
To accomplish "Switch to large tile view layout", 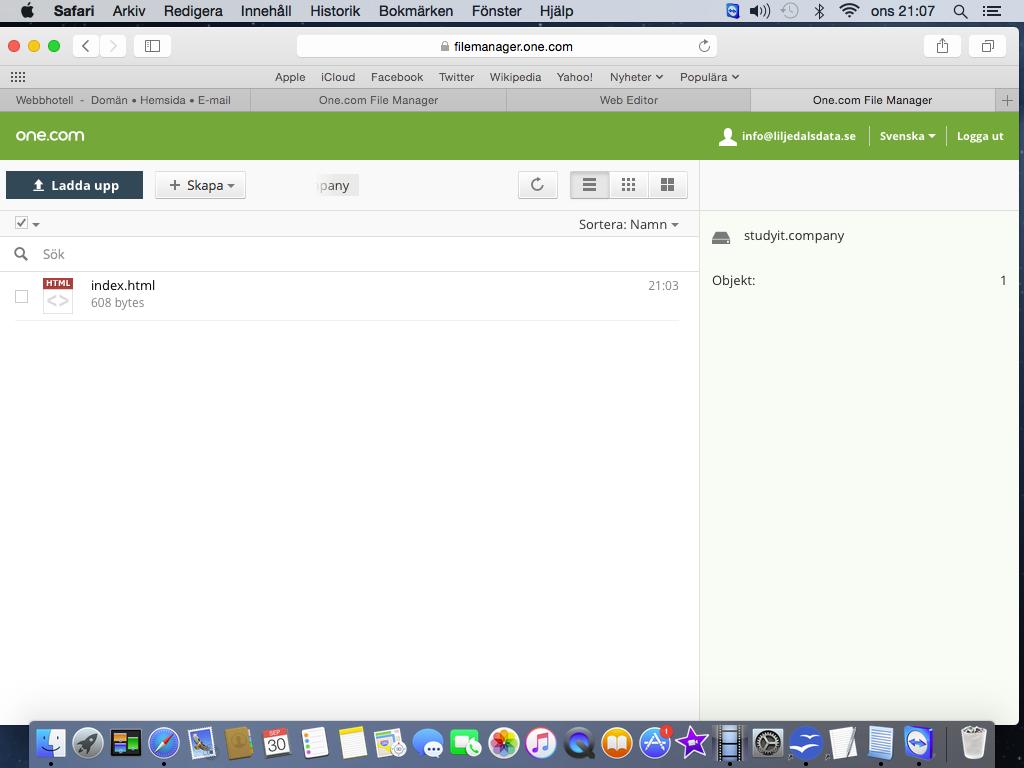I will [667, 185].
